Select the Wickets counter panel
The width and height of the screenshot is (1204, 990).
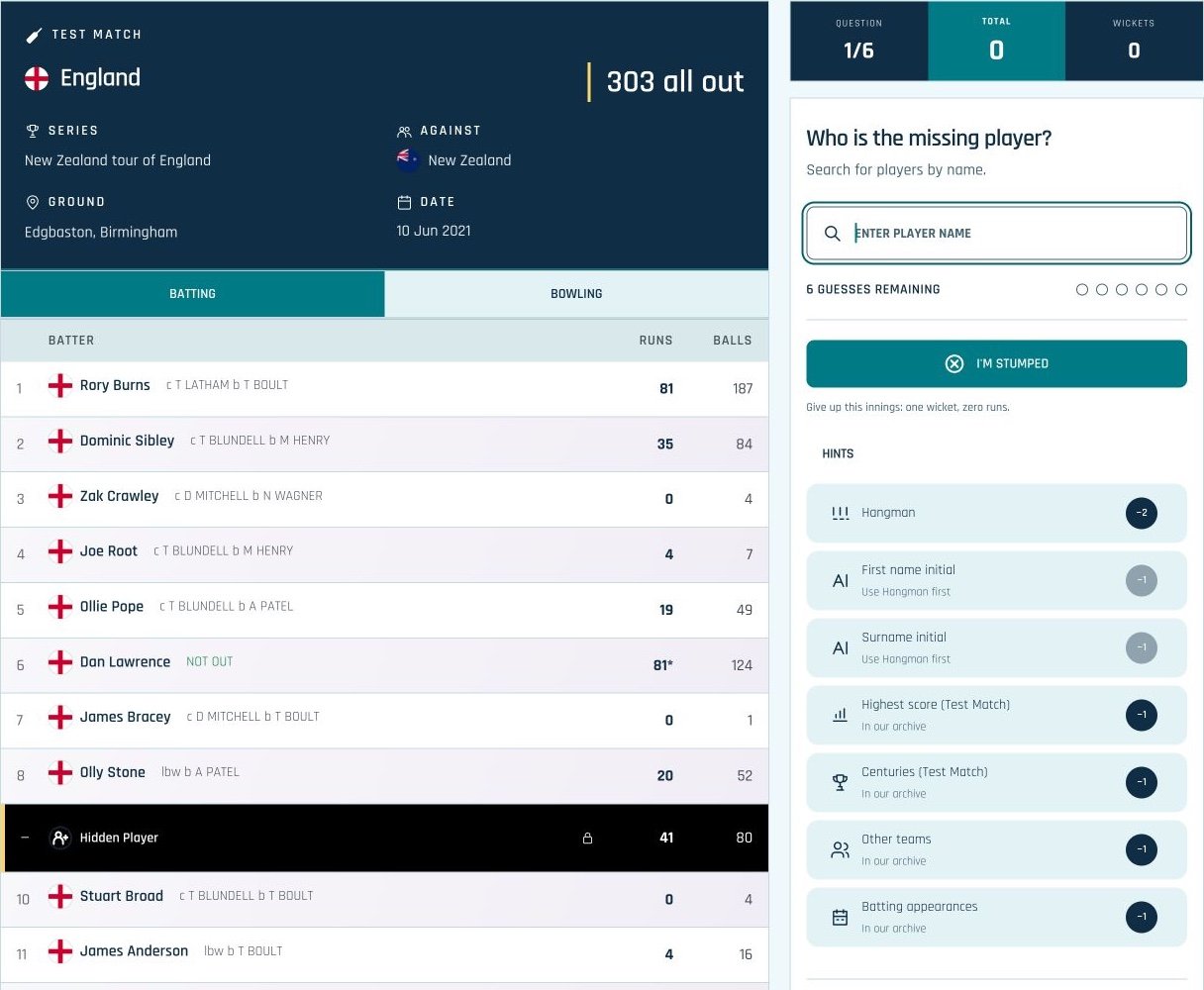coord(1134,41)
